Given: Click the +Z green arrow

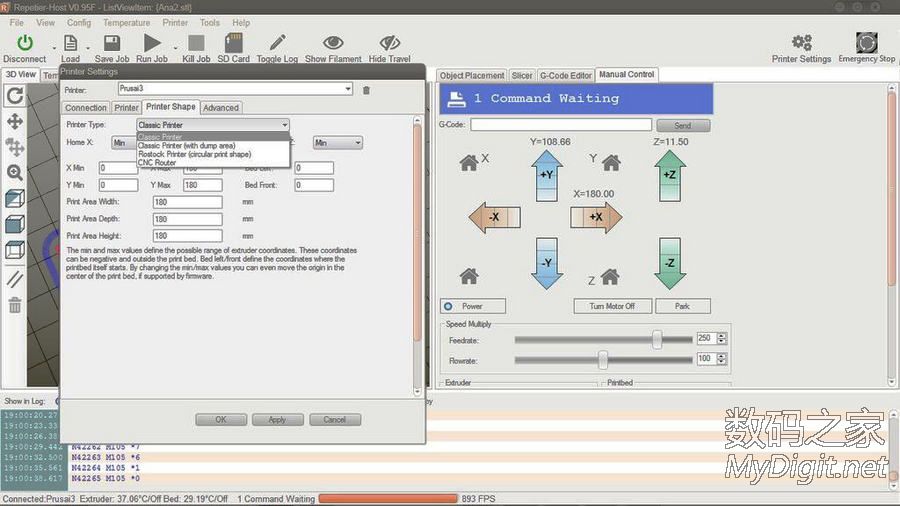Looking at the screenshot, I should (x=670, y=176).
